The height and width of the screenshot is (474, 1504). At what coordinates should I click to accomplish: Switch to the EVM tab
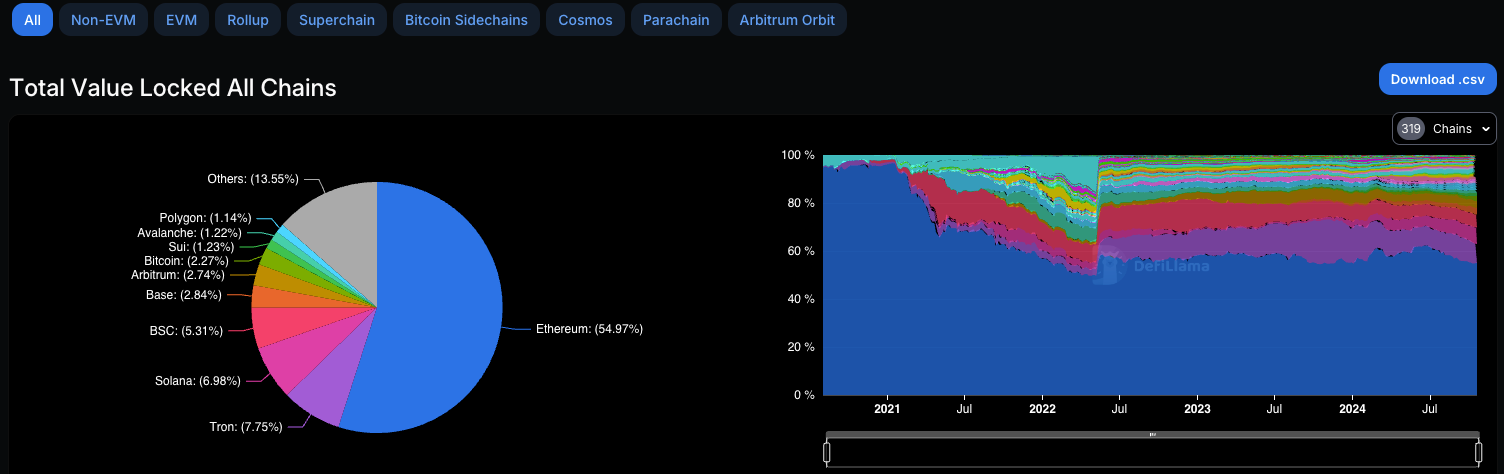[x=181, y=20]
